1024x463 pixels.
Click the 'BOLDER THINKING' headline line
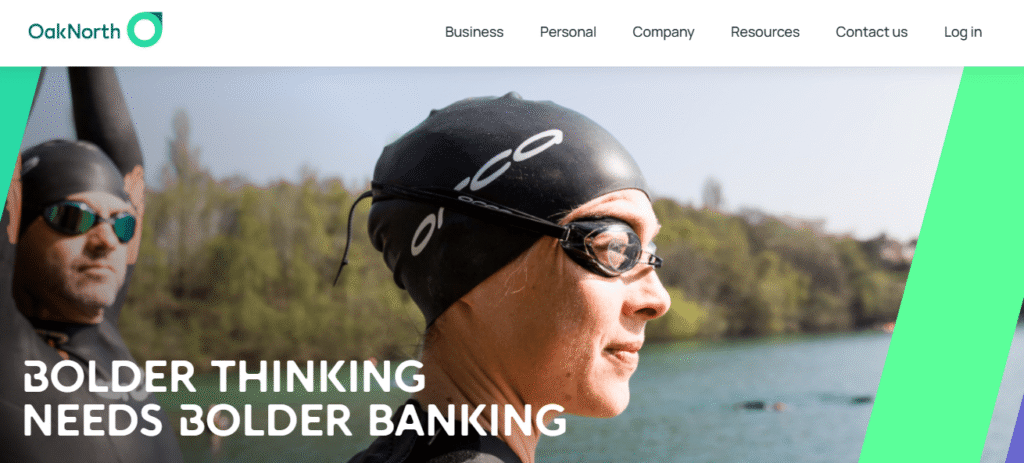224,376
